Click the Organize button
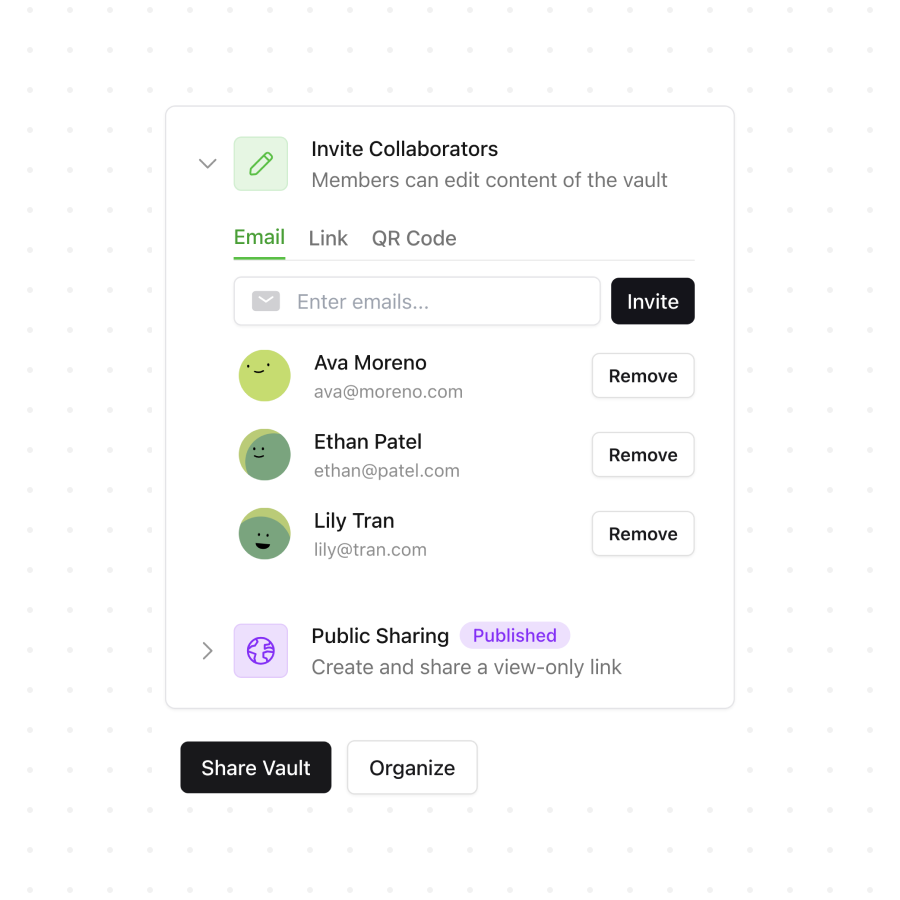900x900 pixels. [412, 767]
